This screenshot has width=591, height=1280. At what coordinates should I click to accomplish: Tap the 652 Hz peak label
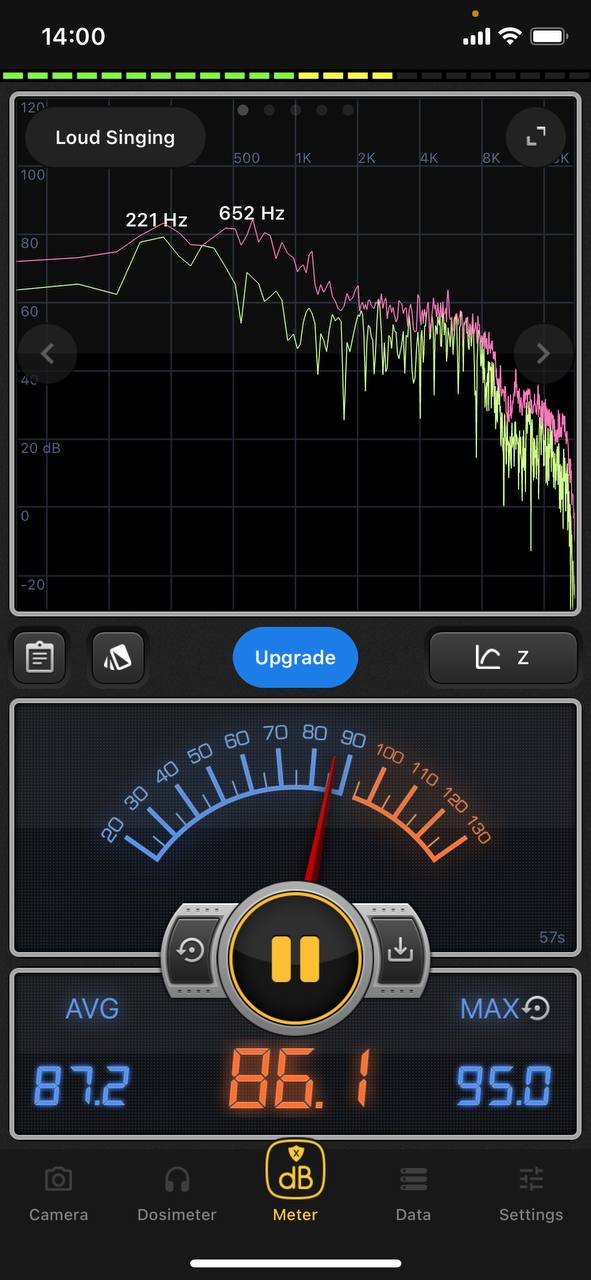coord(252,213)
